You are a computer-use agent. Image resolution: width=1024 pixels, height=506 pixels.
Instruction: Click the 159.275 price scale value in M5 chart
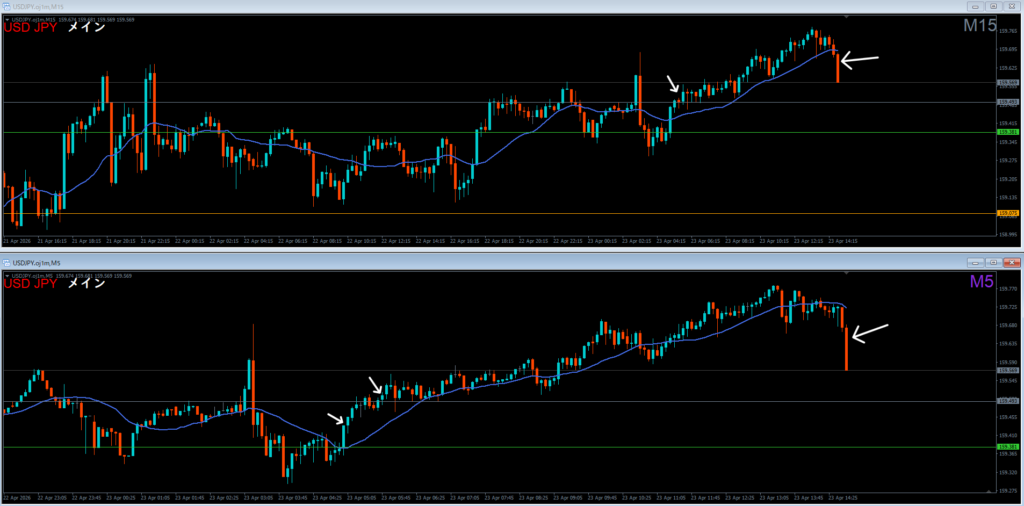point(1008,490)
